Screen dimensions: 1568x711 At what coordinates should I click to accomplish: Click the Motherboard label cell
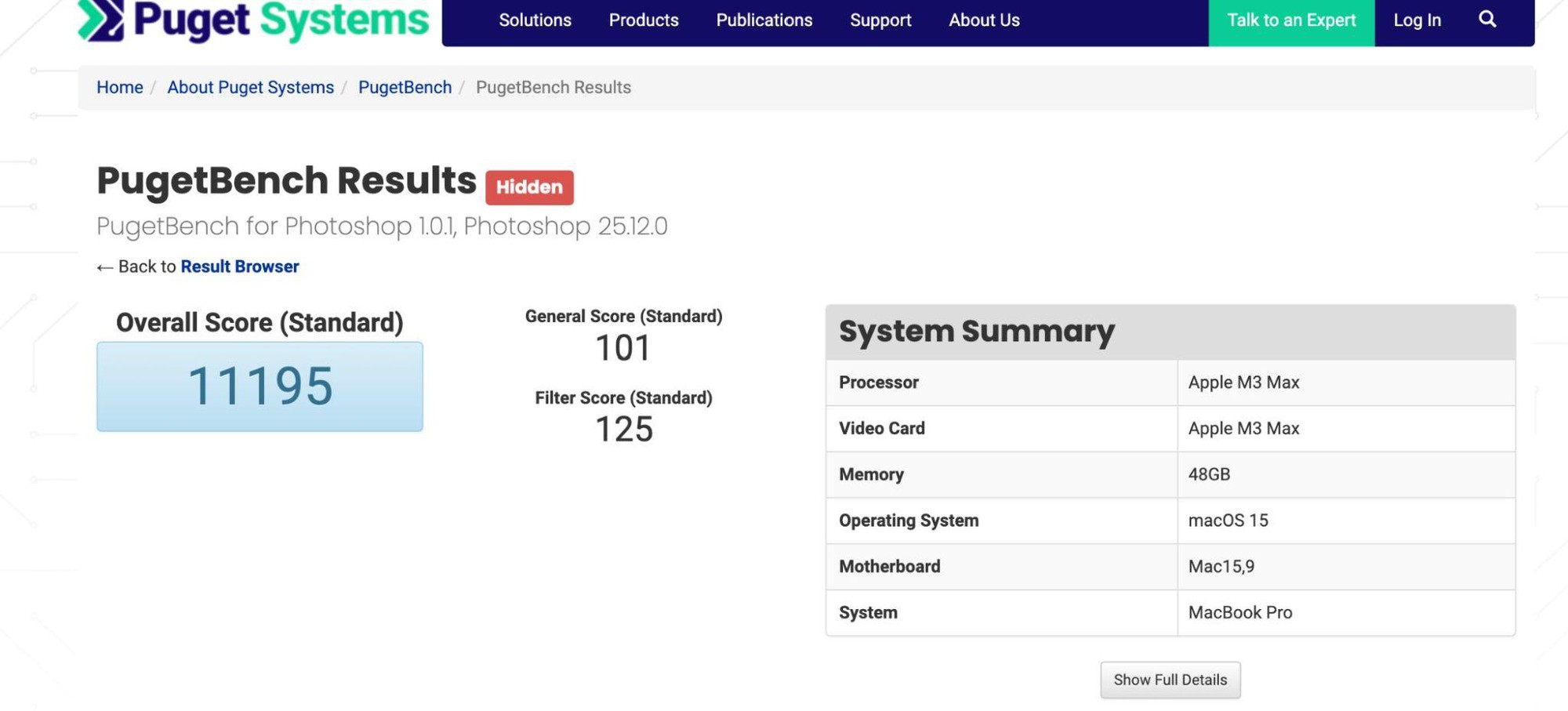coord(1001,567)
